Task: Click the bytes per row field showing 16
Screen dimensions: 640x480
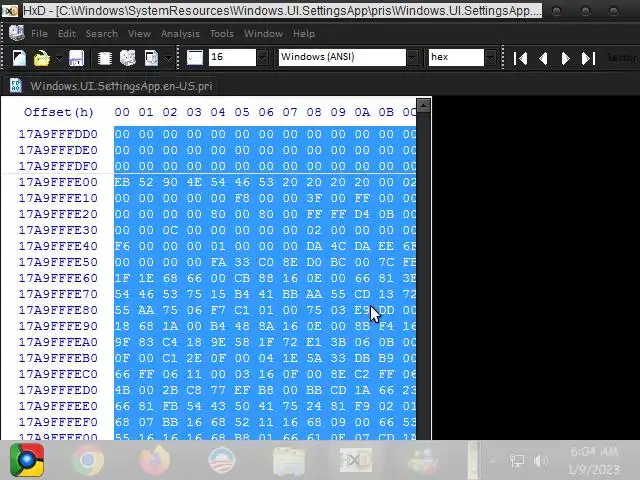Action: click(232, 57)
